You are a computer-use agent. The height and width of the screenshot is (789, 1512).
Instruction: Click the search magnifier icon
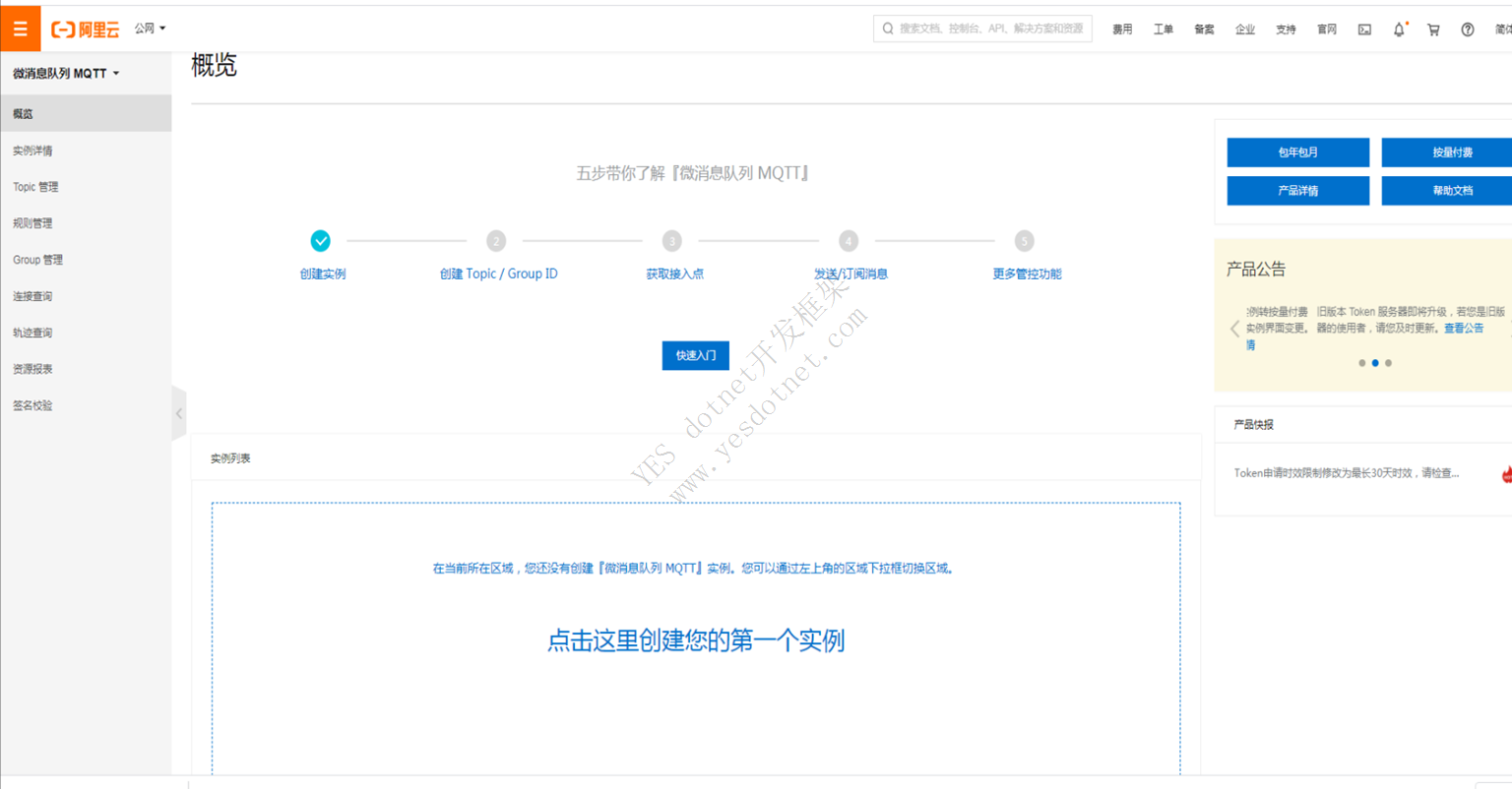pos(888,29)
